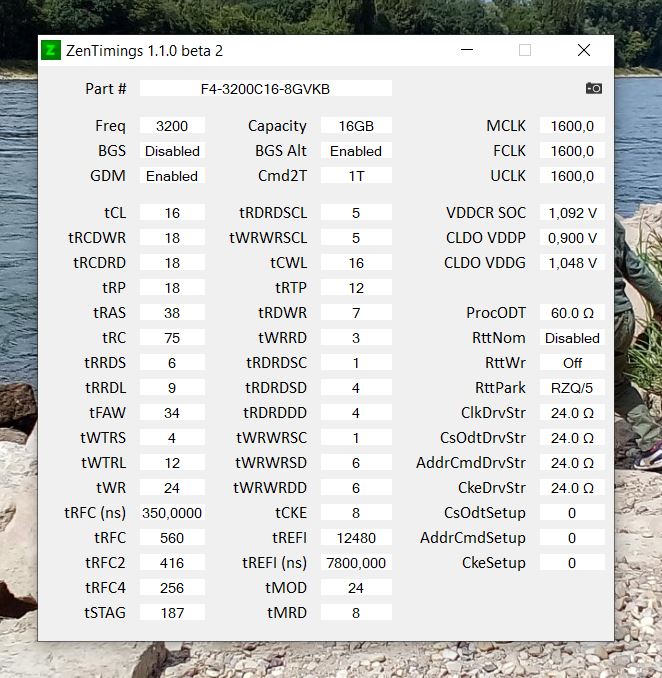This screenshot has width=662, height=678.
Task: Select the Part # field F4-3200C16-8GVKB
Action: (265, 89)
